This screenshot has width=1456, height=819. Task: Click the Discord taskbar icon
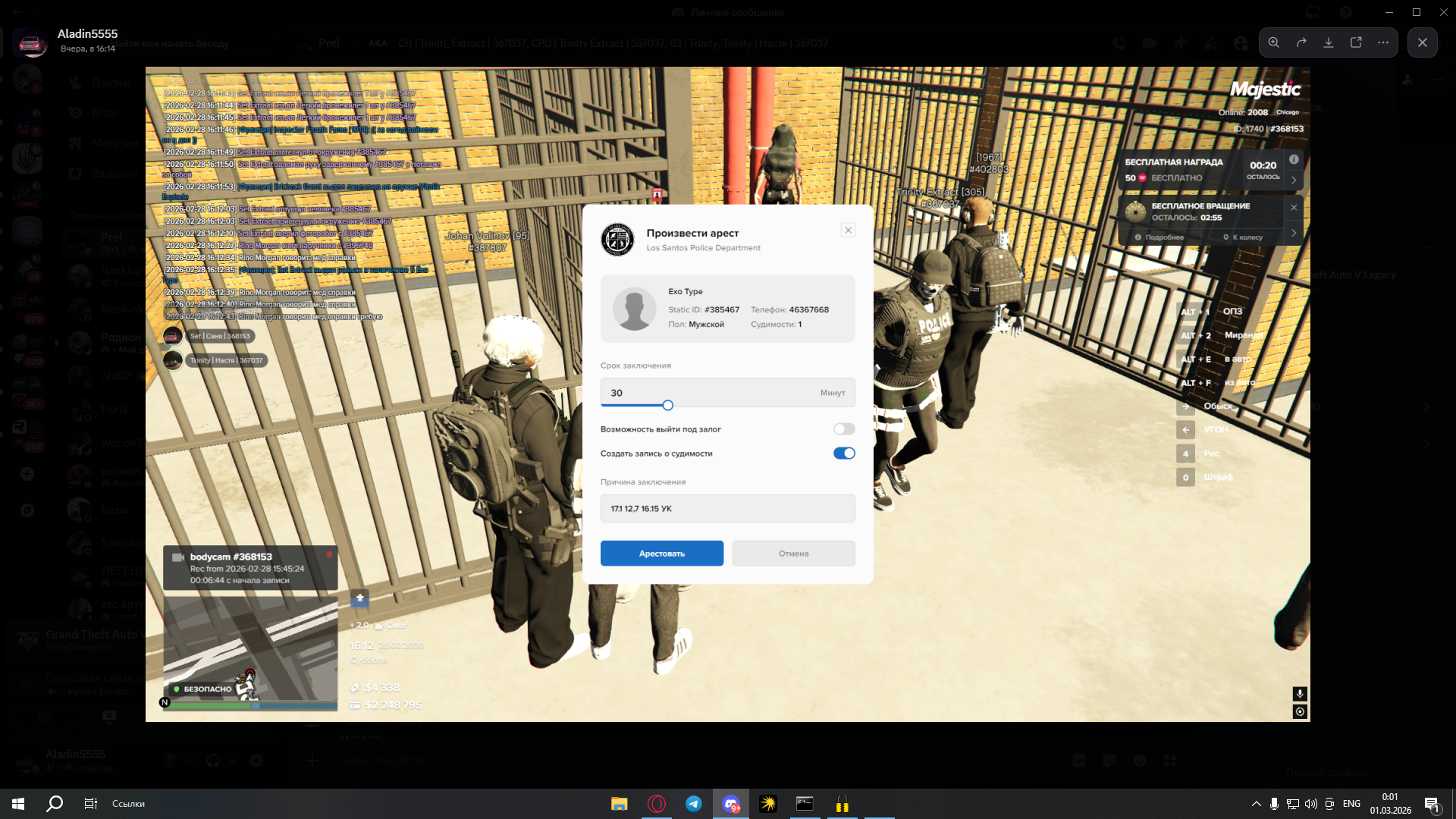pyautogui.click(x=730, y=804)
